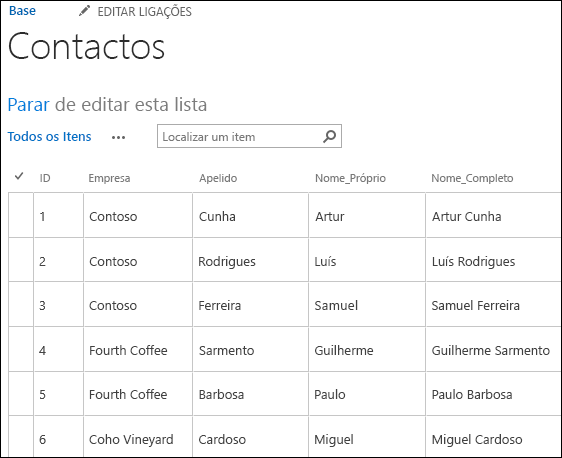
Task: Click ID cell with value 6
Action: point(59,436)
